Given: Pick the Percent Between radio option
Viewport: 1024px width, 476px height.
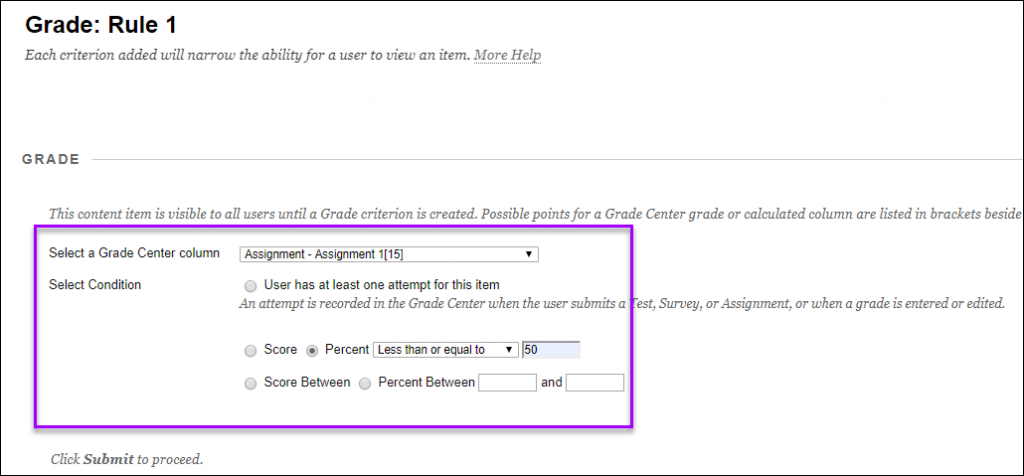Looking at the screenshot, I should pyautogui.click(x=365, y=383).
